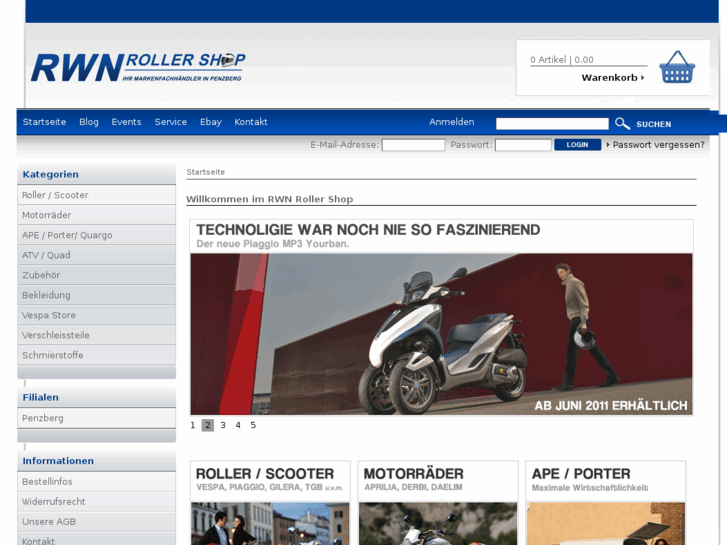Show slide 5 of the banner
The image size is (727, 545).
click(253, 425)
